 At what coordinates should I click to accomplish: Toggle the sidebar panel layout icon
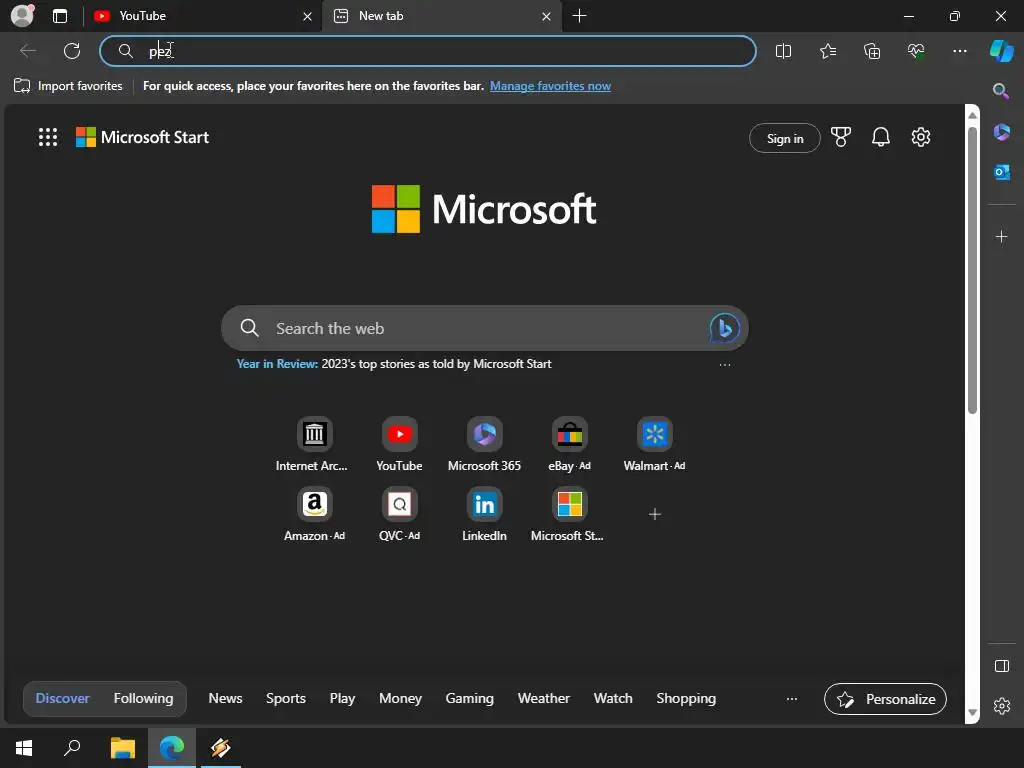click(x=1001, y=665)
